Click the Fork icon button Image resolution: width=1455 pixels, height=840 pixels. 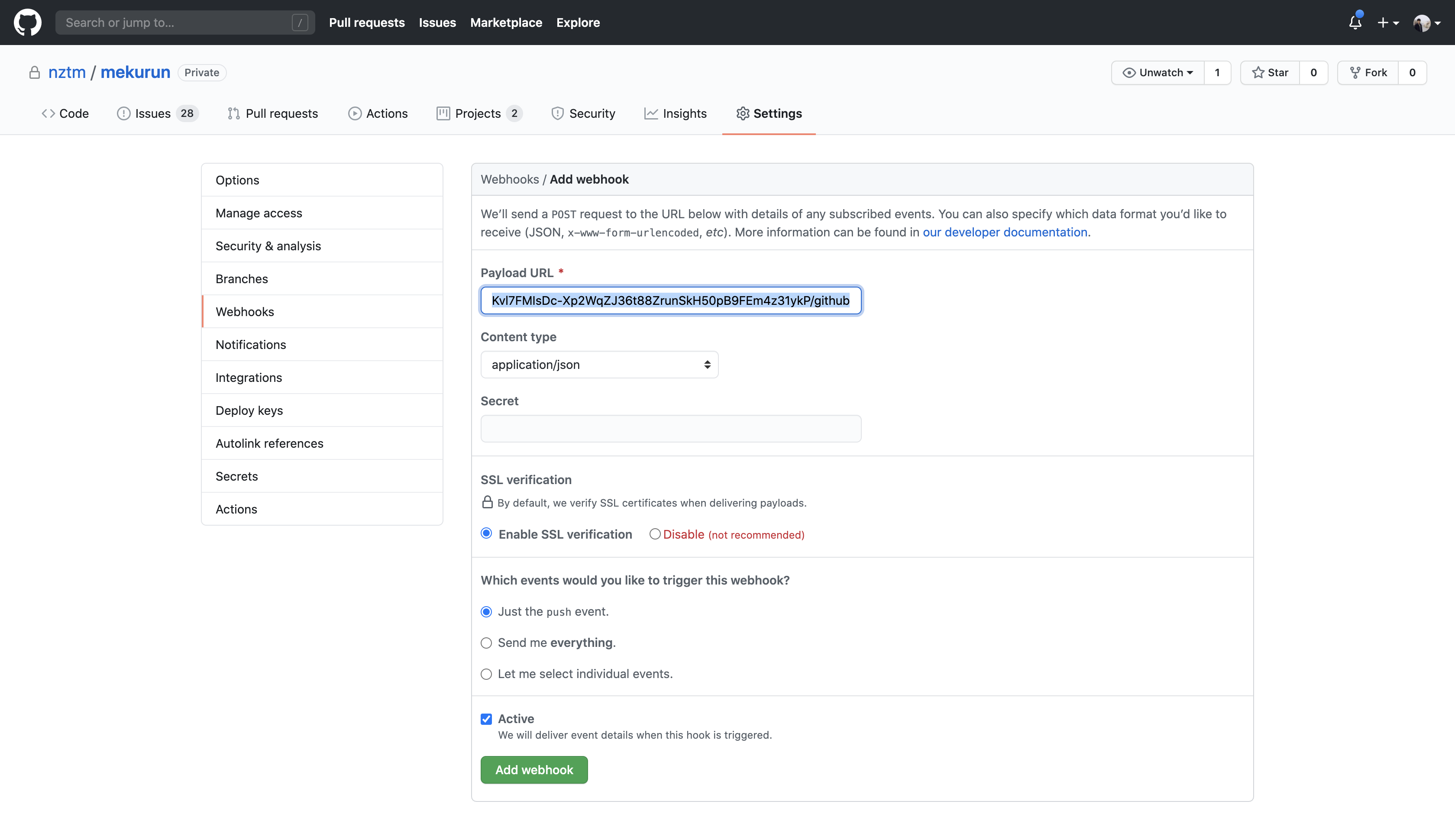tap(1368, 73)
